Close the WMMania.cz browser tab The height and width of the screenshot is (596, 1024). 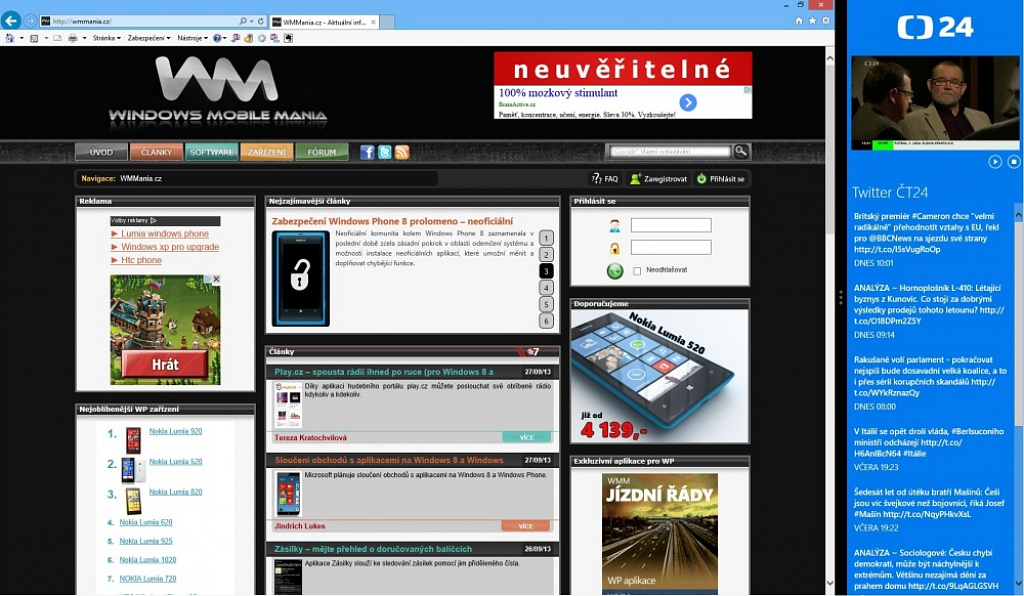[374, 22]
